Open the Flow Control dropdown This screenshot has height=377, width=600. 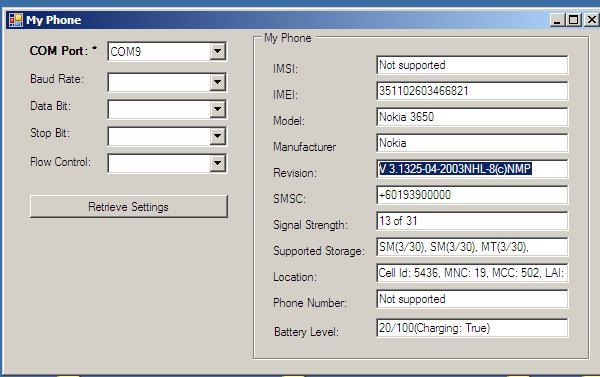pyautogui.click(x=217, y=163)
